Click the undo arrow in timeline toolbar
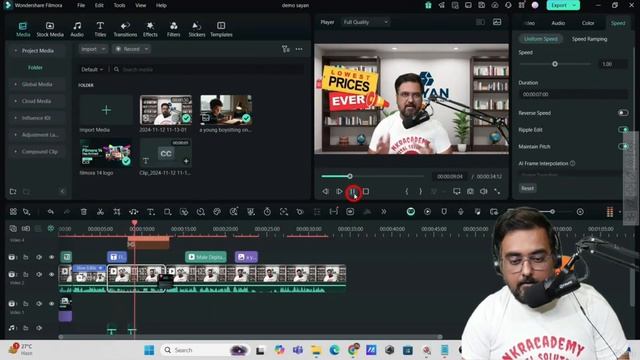Image resolution: width=640 pixels, height=360 pixels. [51, 212]
